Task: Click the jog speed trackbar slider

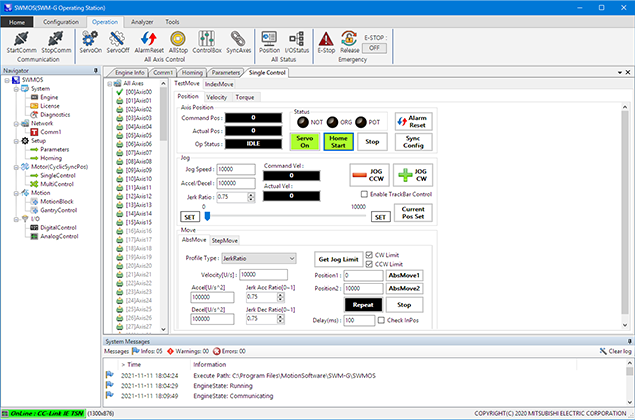Action: pyautogui.click(x=206, y=215)
